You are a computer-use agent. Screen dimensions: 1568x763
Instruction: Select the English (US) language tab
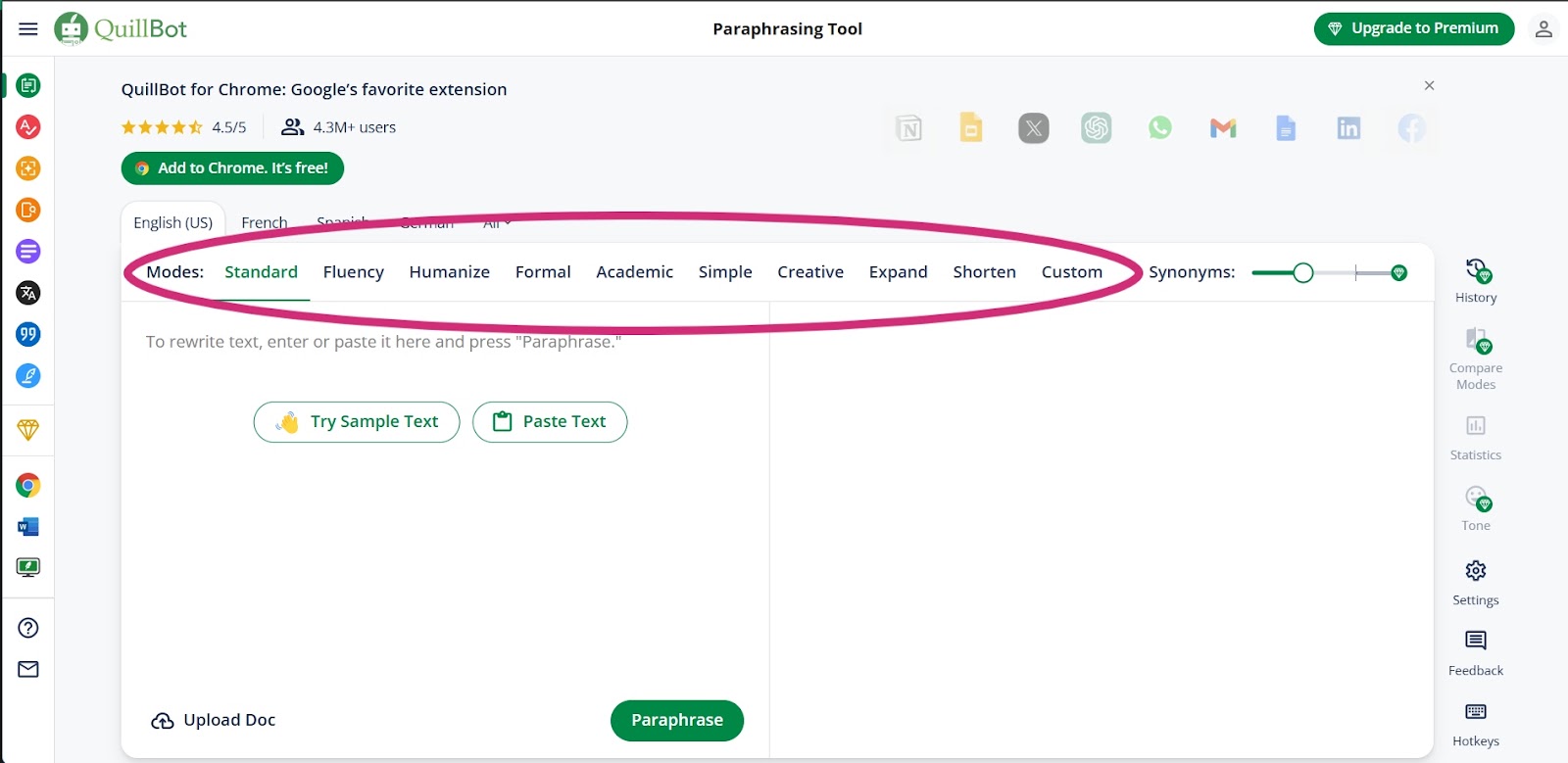coord(173,222)
